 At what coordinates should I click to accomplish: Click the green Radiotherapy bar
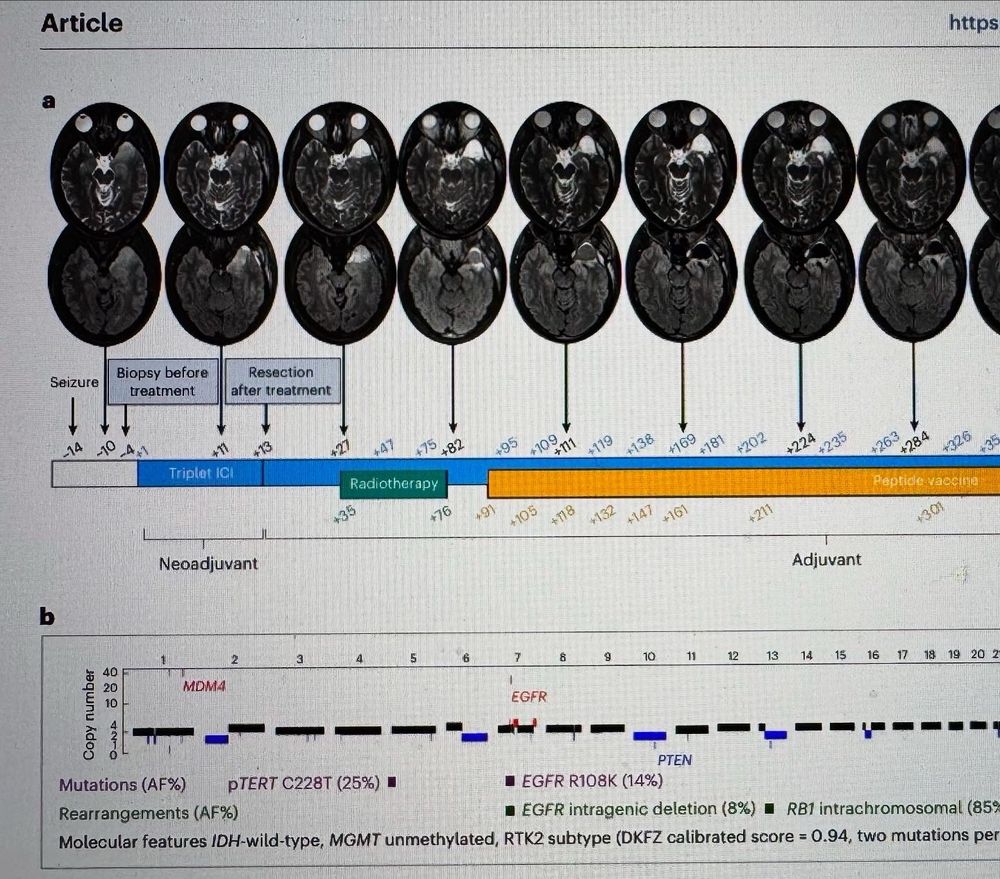tap(393, 484)
